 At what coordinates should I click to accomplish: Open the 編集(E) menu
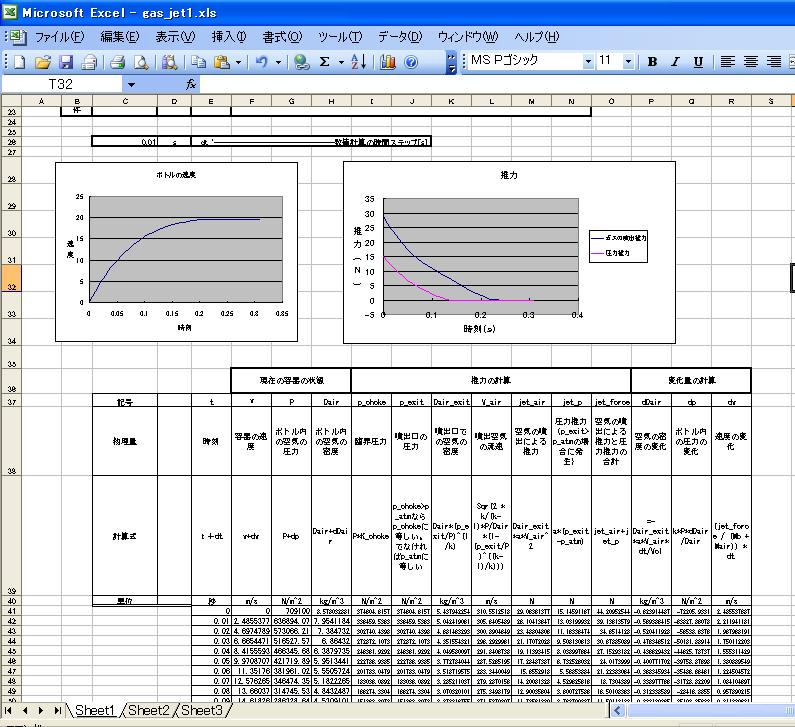pos(120,37)
